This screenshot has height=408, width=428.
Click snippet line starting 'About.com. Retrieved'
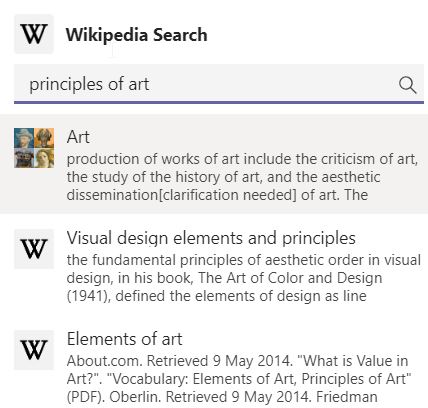(237, 361)
